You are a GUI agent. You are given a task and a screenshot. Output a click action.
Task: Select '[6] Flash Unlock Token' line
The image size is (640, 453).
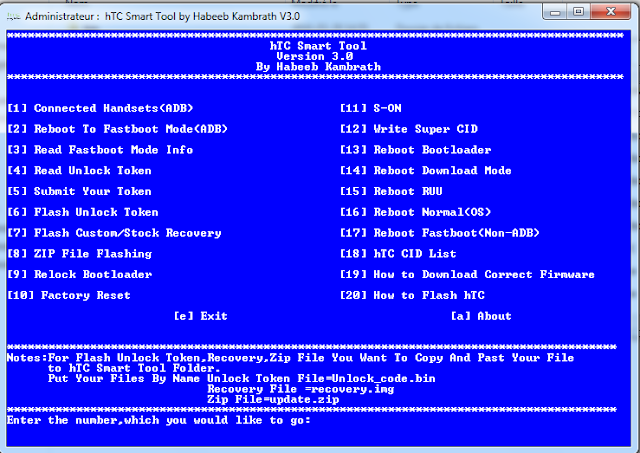(83, 212)
